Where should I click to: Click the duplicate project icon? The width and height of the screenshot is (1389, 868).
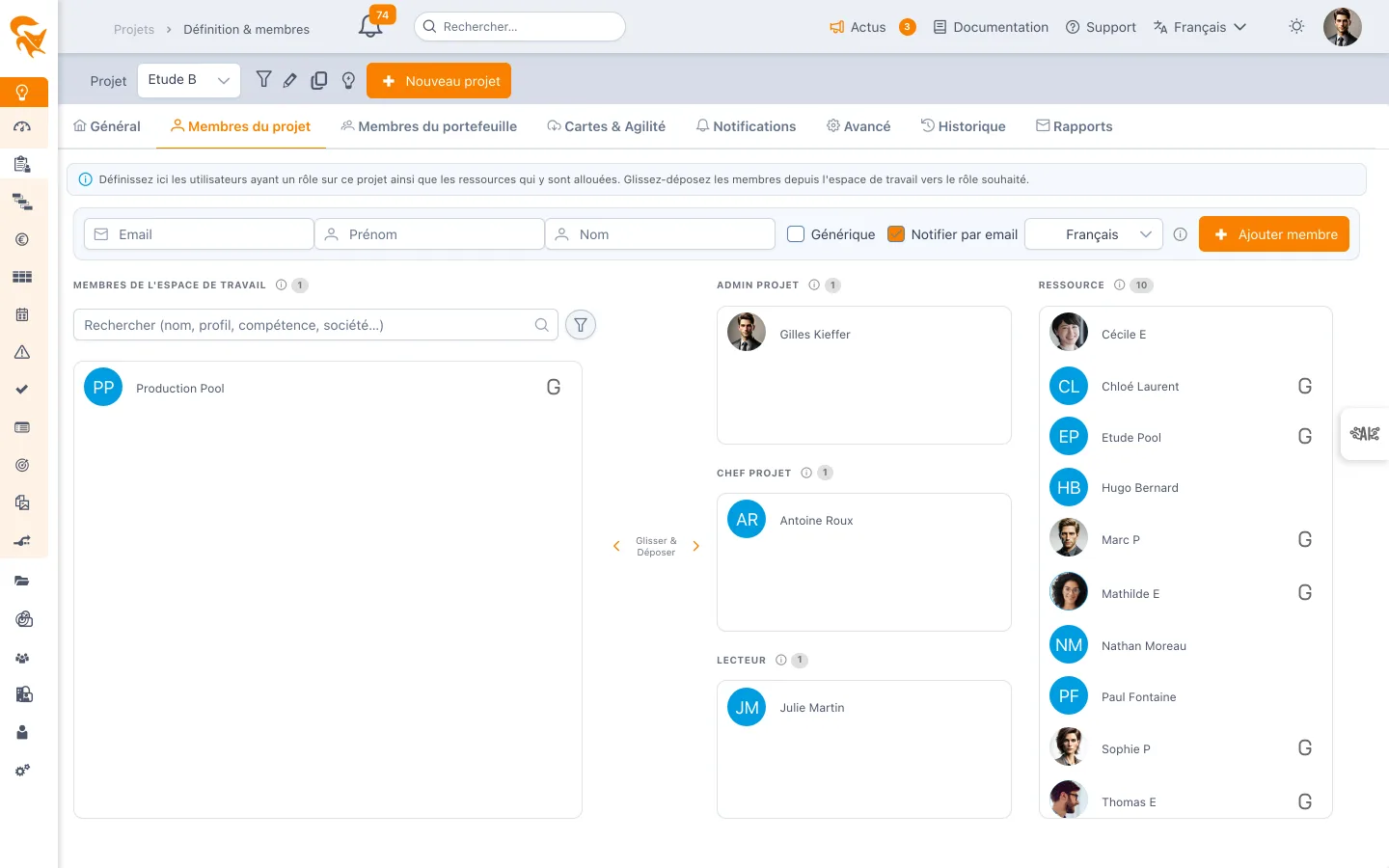(x=319, y=81)
